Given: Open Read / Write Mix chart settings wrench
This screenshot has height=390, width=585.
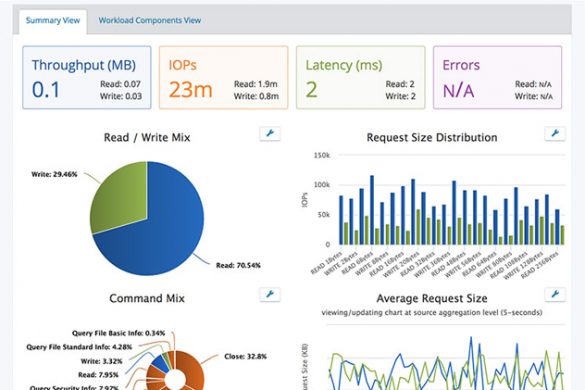Looking at the screenshot, I should [x=270, y=134].
